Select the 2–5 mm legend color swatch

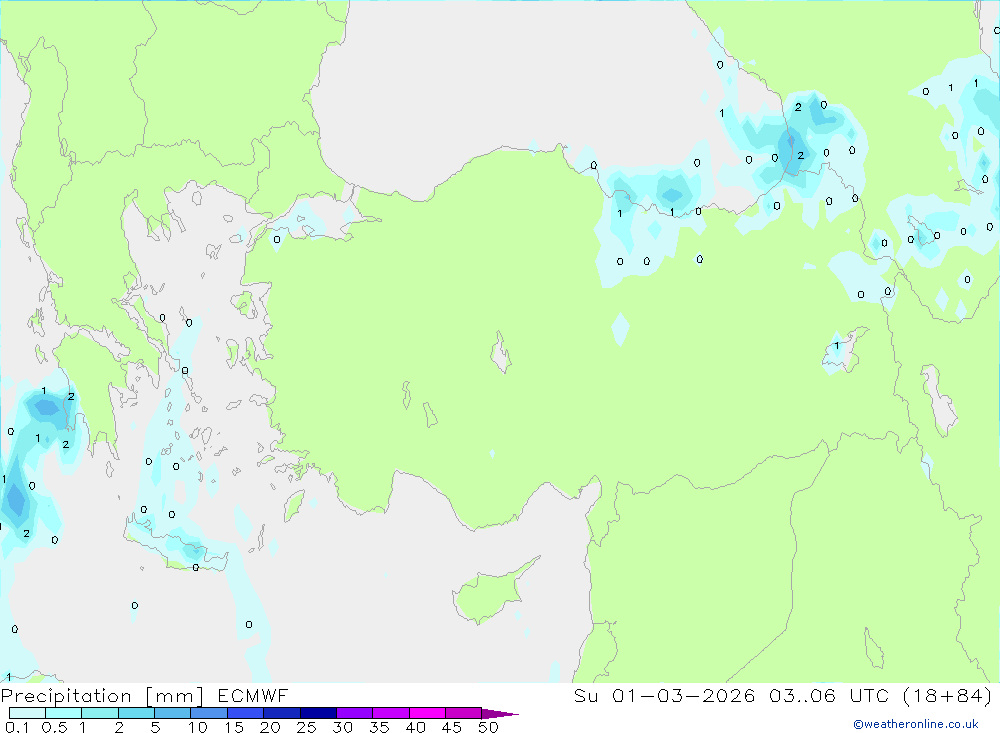click(x=136, y=713)
